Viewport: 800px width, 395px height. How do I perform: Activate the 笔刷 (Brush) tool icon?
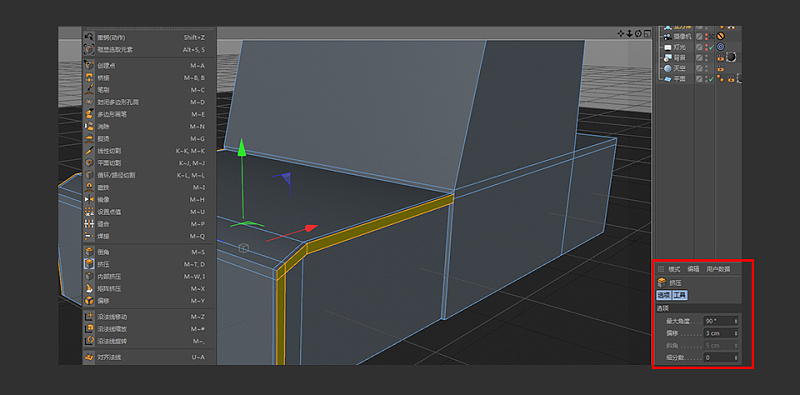point(89,90)
